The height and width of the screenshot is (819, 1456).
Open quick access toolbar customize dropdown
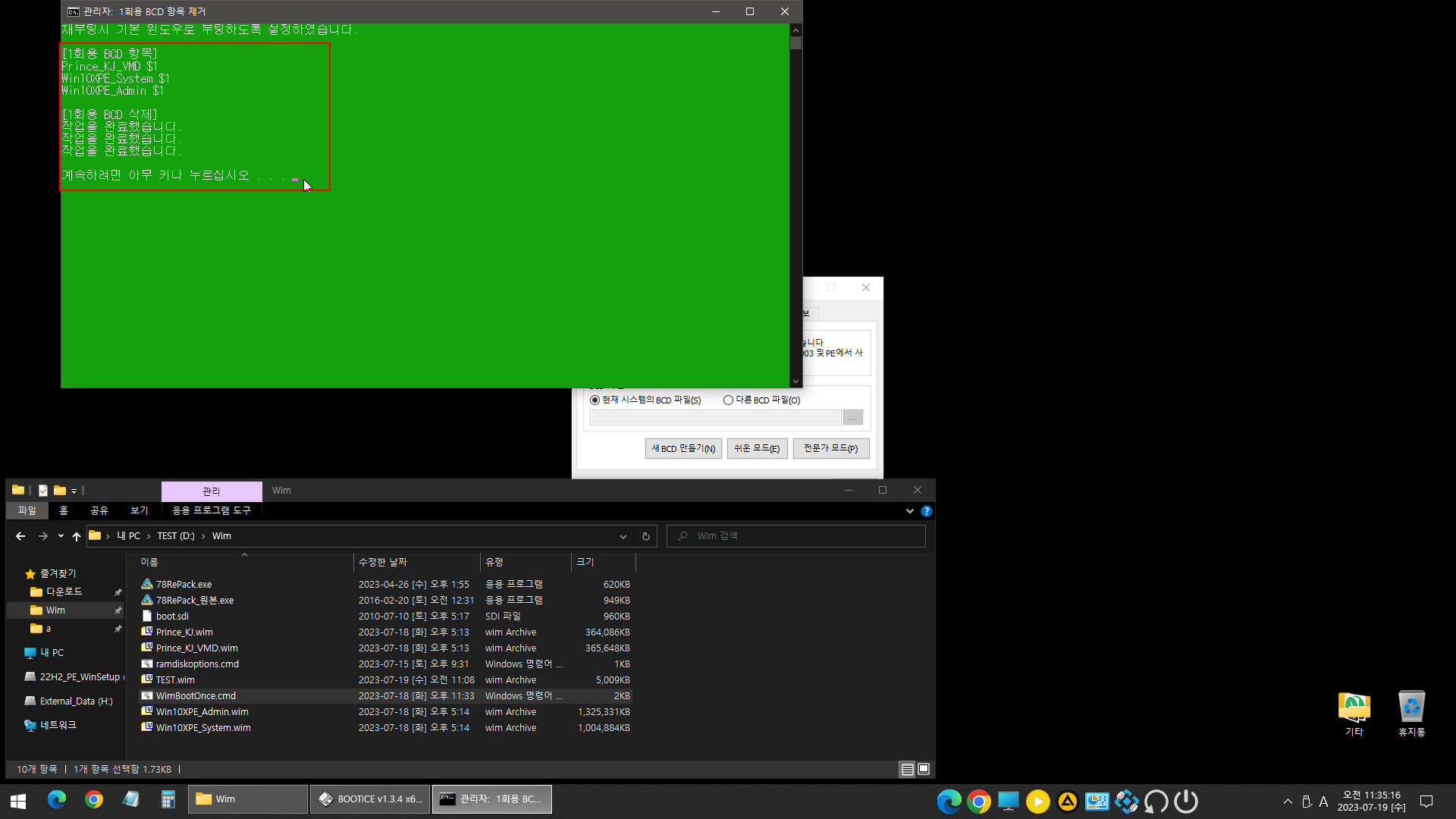[74, 491]
